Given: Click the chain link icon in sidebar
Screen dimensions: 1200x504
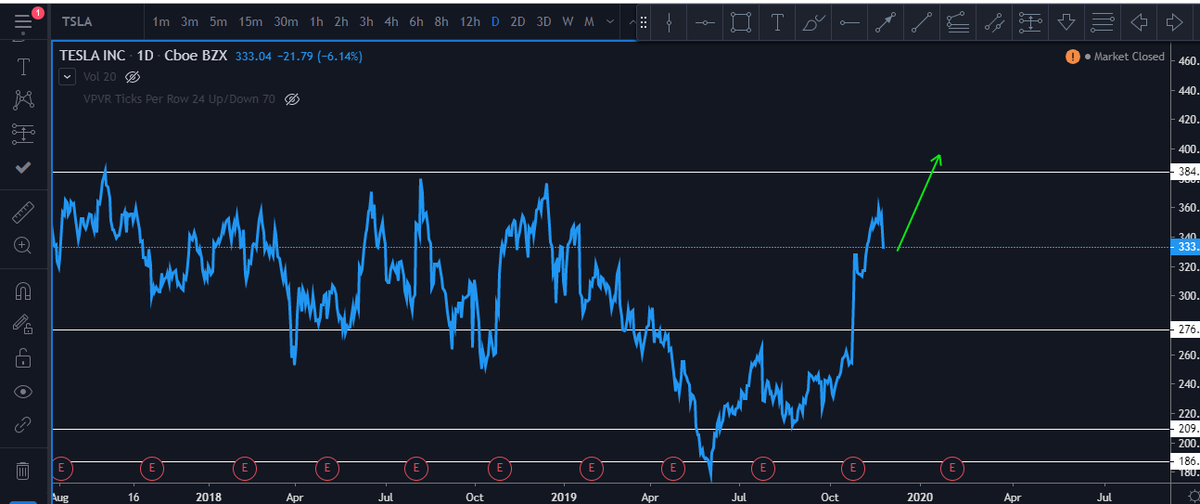Looking at the screenshot, I should tap(24, 424).
